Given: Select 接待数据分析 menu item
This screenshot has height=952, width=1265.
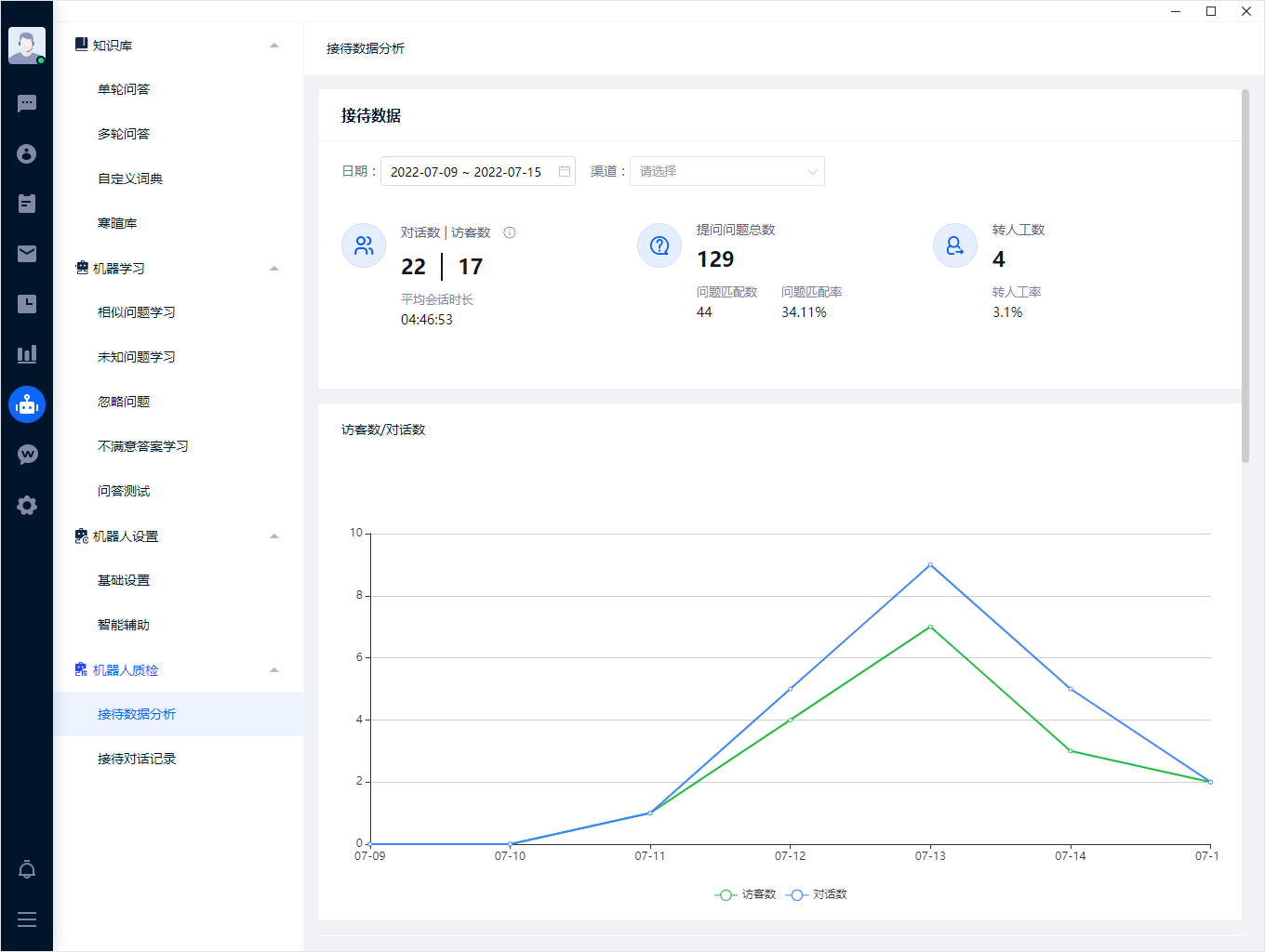Looking at the screenshot, I should pyautogui.click(x=179, y=714).
